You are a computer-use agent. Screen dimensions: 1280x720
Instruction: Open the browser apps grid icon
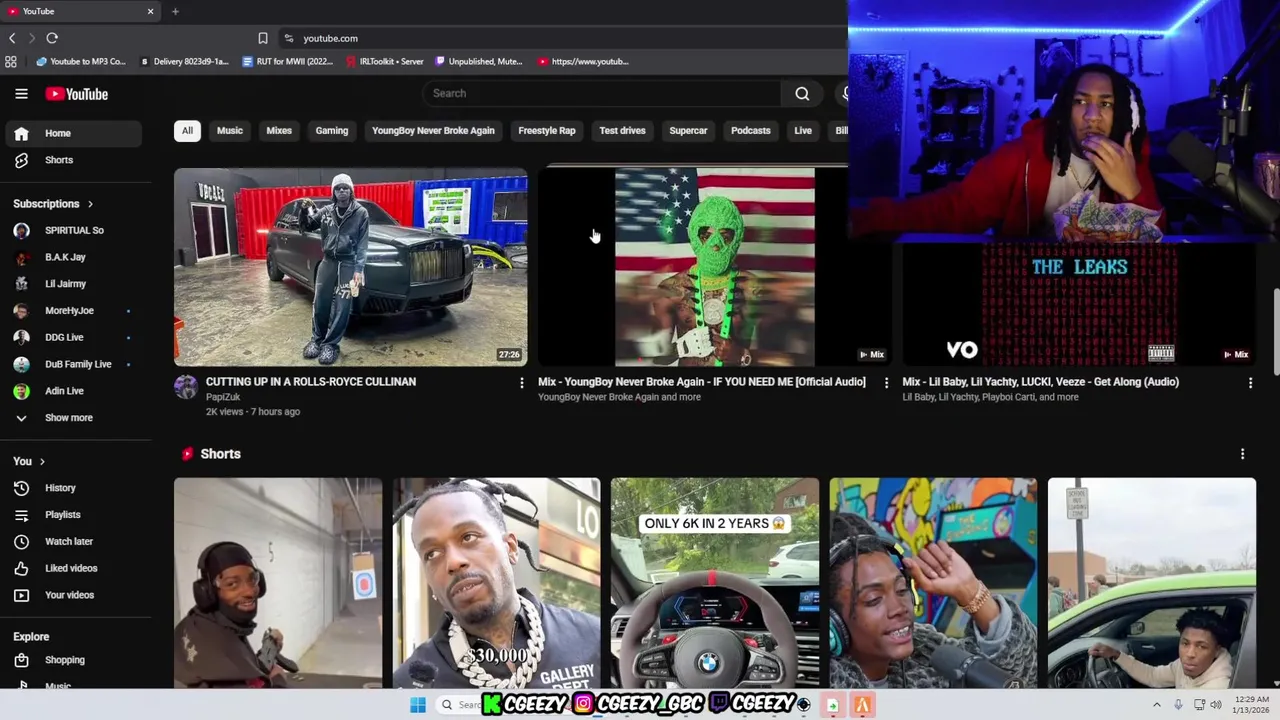[11, 62]
